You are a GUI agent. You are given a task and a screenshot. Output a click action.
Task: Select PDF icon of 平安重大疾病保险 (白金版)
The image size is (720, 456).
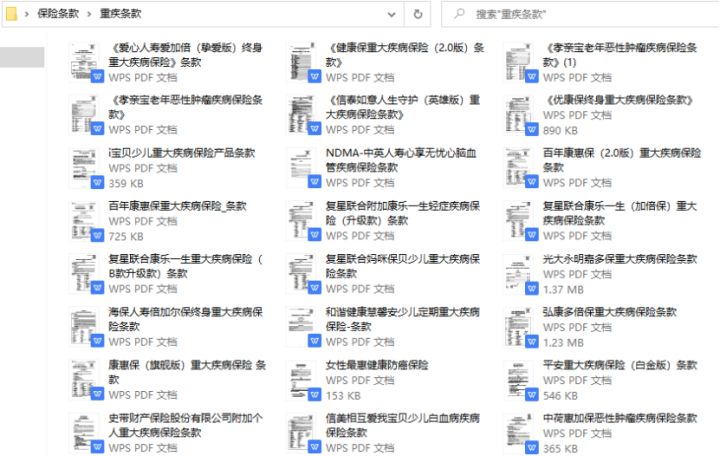pos(520,380)
